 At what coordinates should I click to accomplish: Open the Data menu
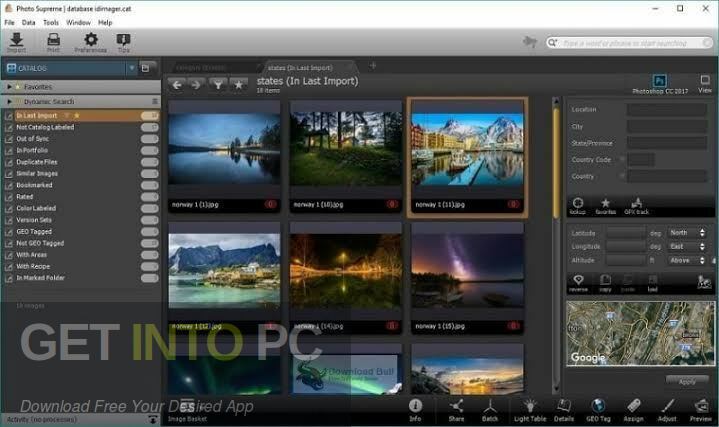(28, 22)
